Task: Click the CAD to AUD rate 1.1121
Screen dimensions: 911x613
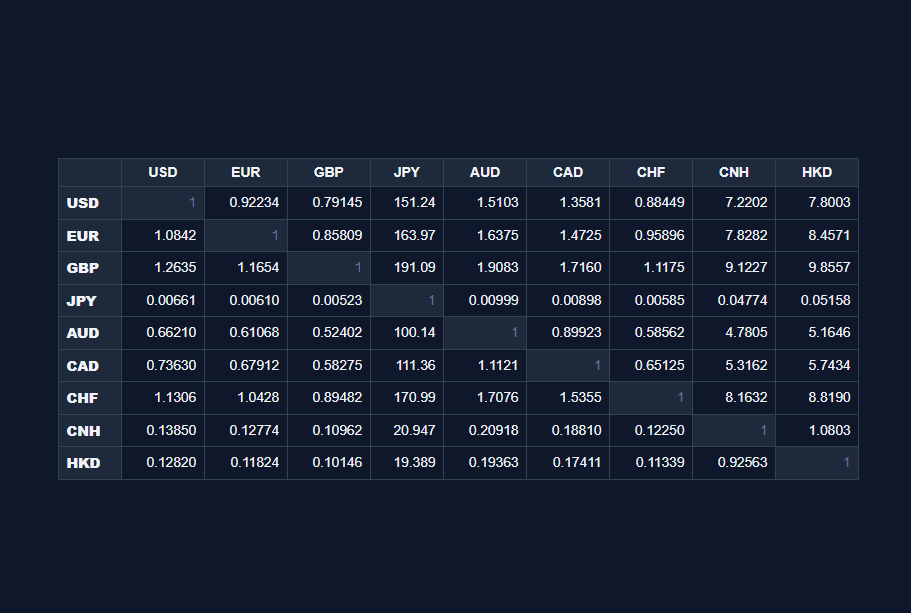Action: [485, 365]
